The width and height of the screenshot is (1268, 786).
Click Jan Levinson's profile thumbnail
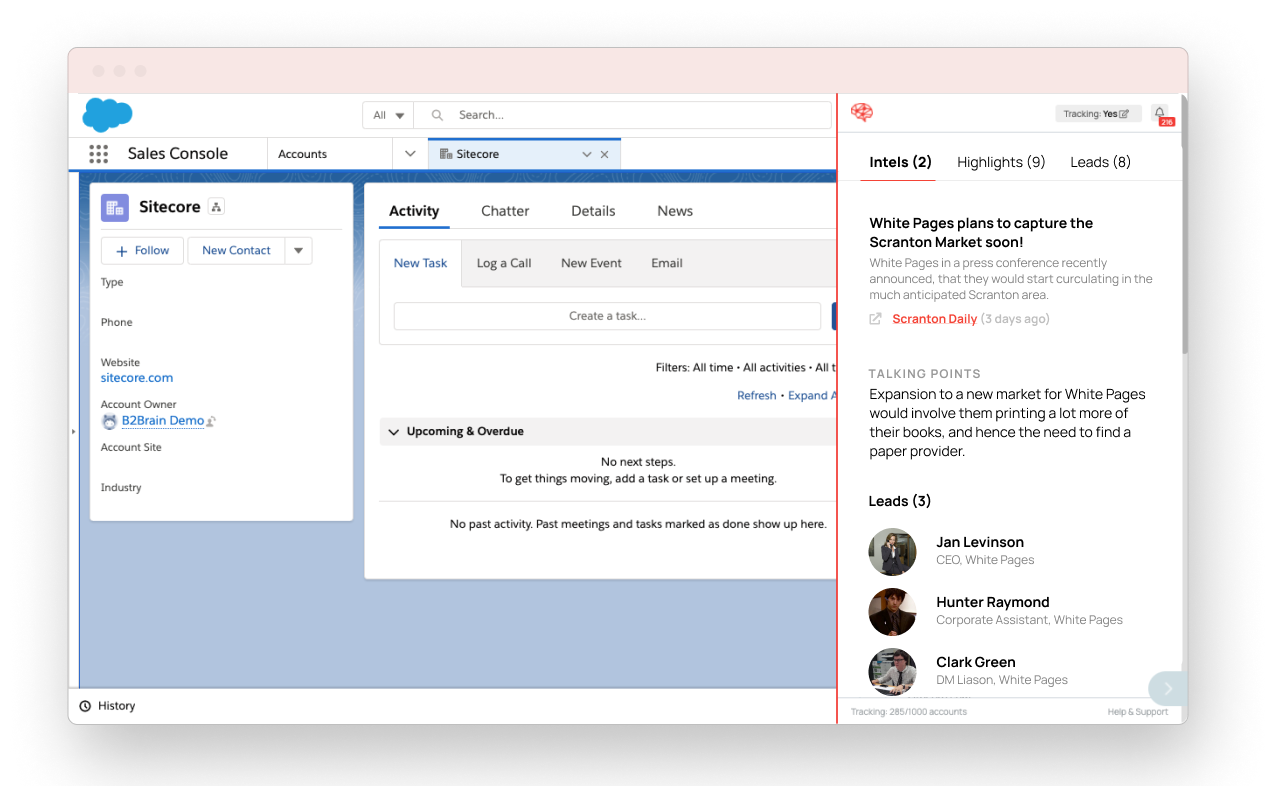pos(892,551)
